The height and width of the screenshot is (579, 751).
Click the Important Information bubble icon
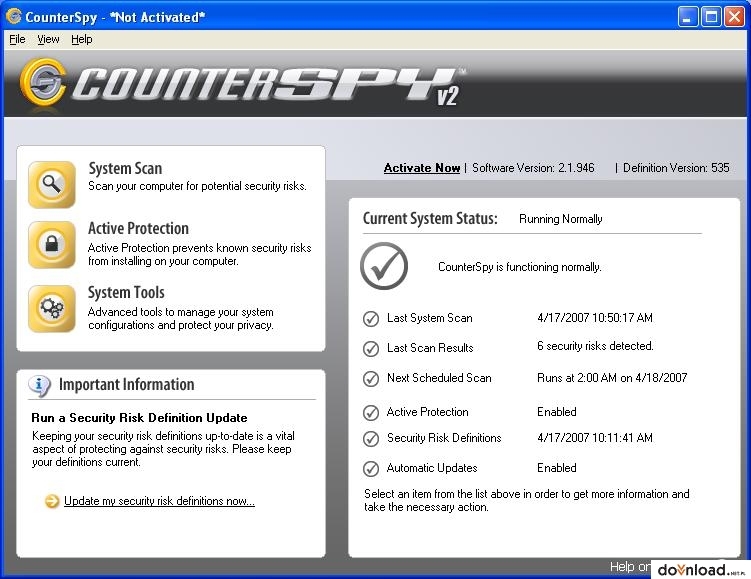click(x=40, y=386)
